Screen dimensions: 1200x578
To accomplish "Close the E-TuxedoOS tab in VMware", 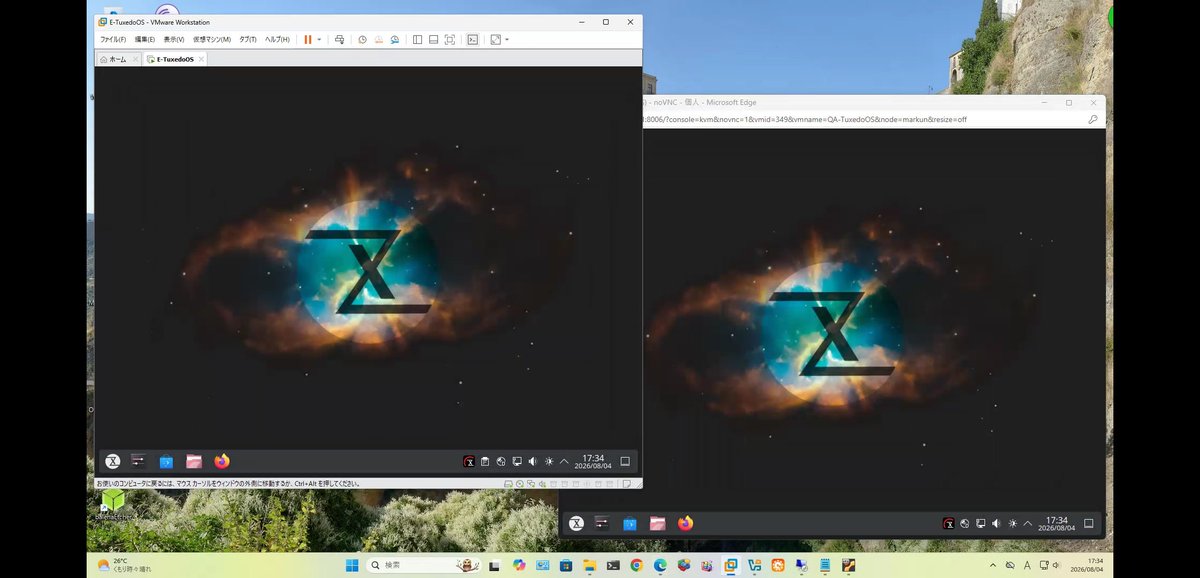I will 201,59.
